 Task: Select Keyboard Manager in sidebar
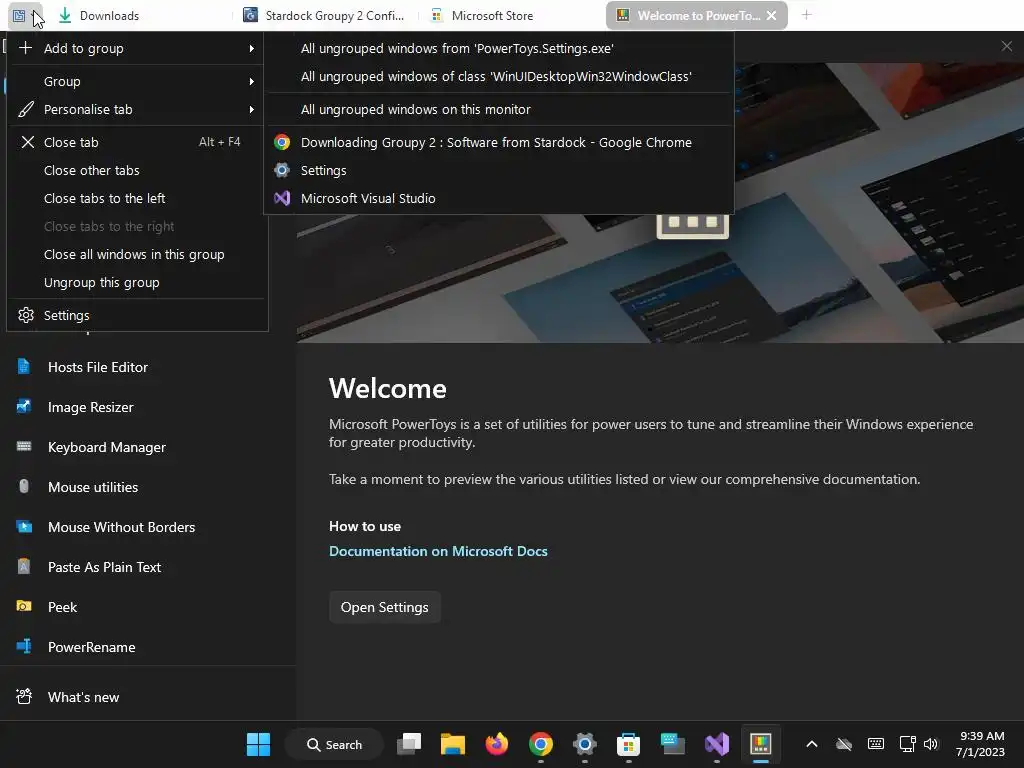pos(148,447)
